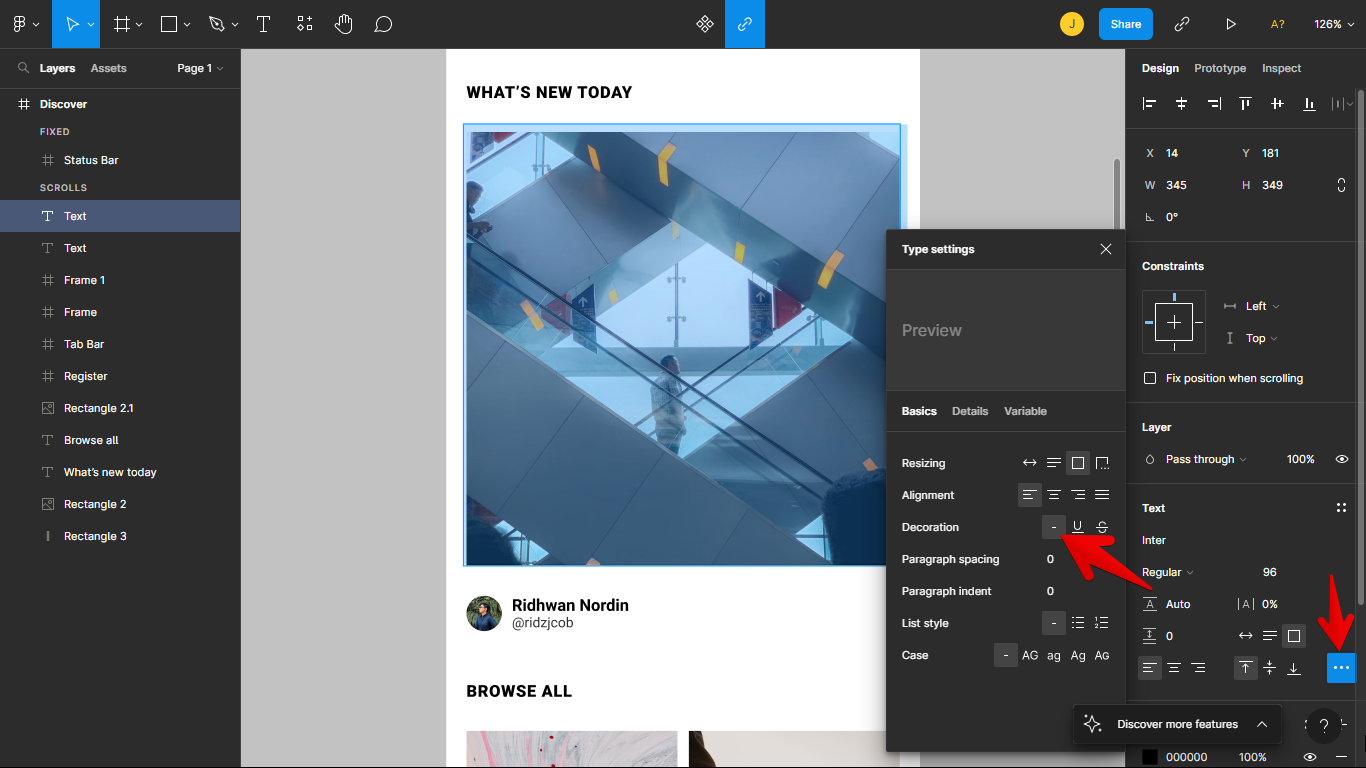Apply underline text decoration
The height and width of the screenshot is (768, 1366).
point(1077,527)
